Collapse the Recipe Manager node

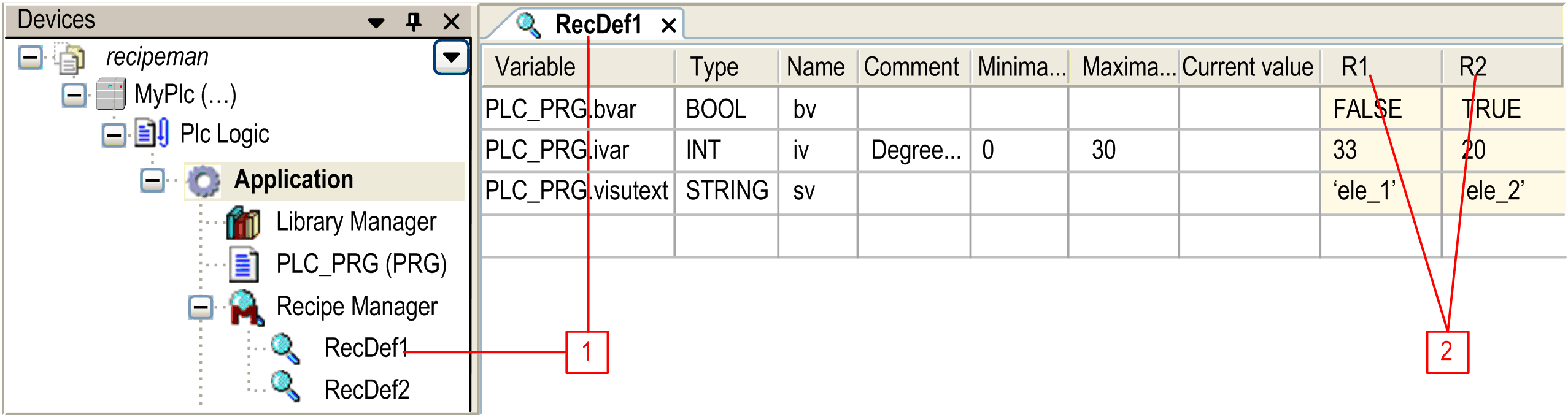200,307
